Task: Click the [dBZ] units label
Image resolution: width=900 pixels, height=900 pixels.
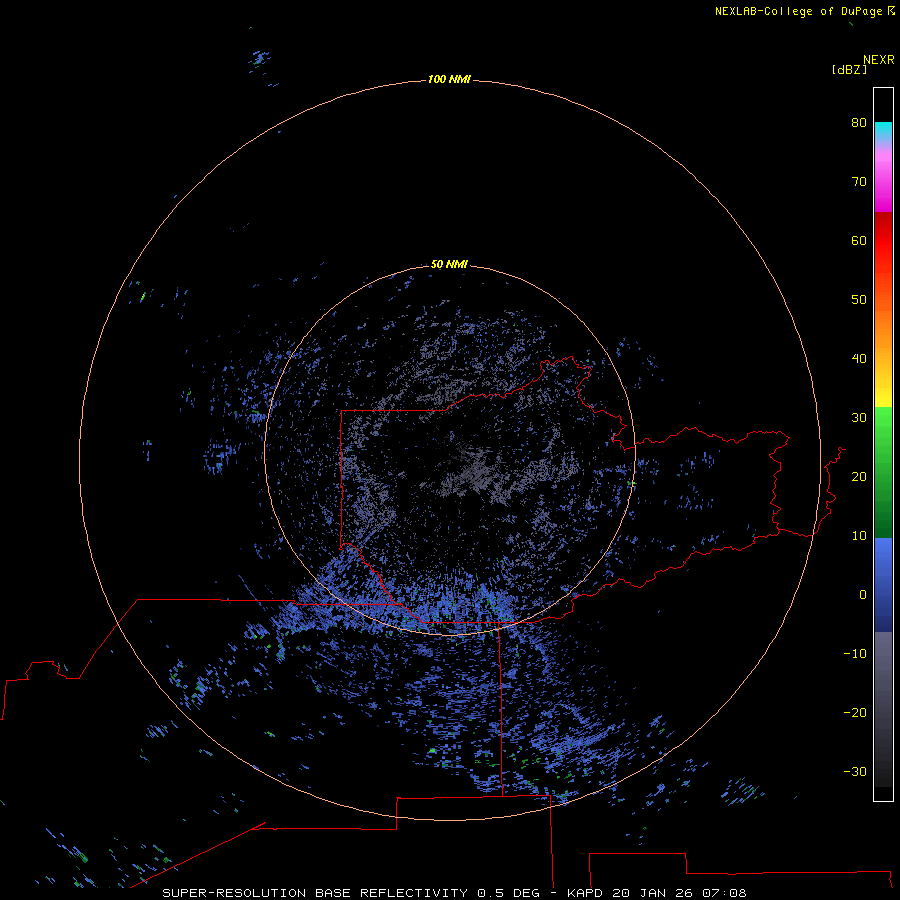Action: click(x=849, y=70)
